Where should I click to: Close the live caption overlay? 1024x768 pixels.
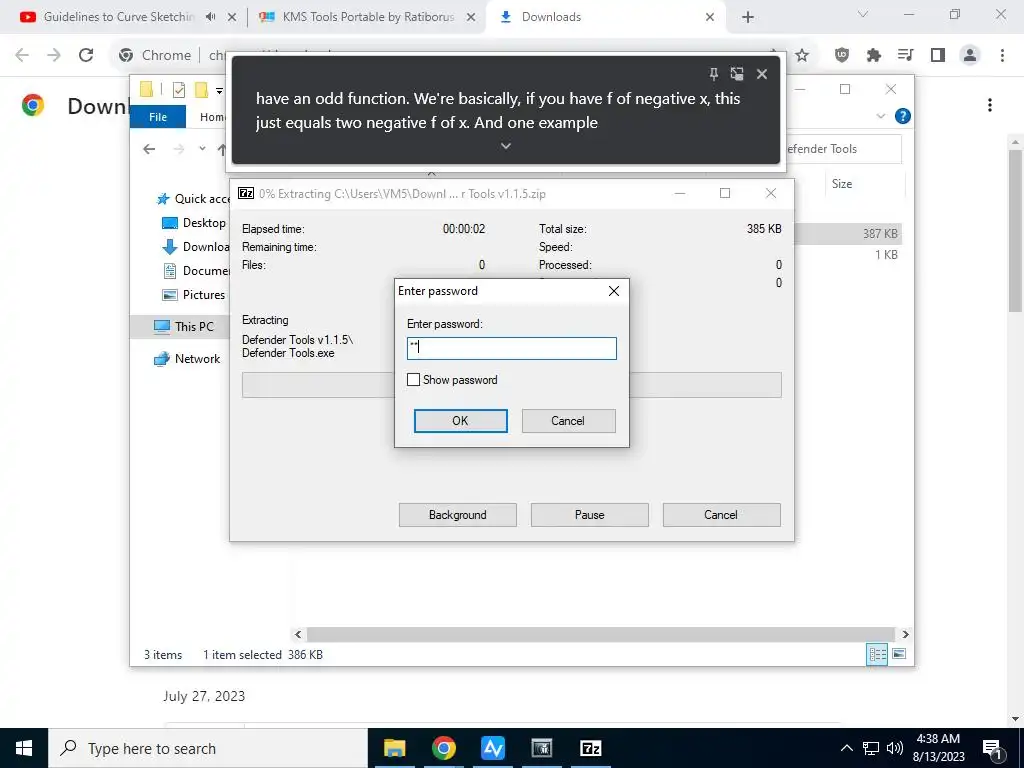[761, 74]
